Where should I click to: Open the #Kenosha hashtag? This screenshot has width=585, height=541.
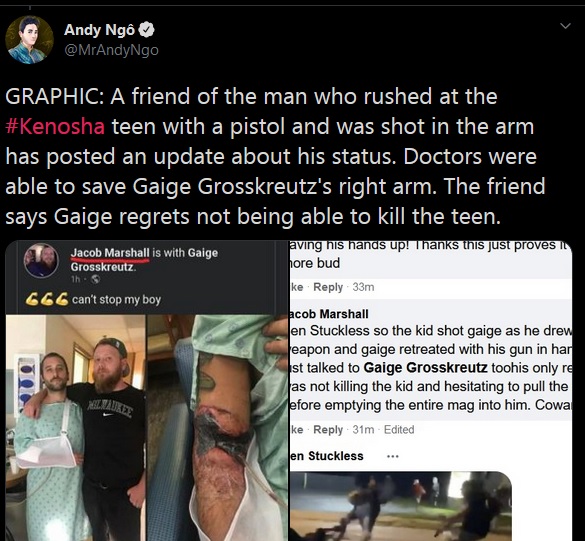click(x=55, y=126)
